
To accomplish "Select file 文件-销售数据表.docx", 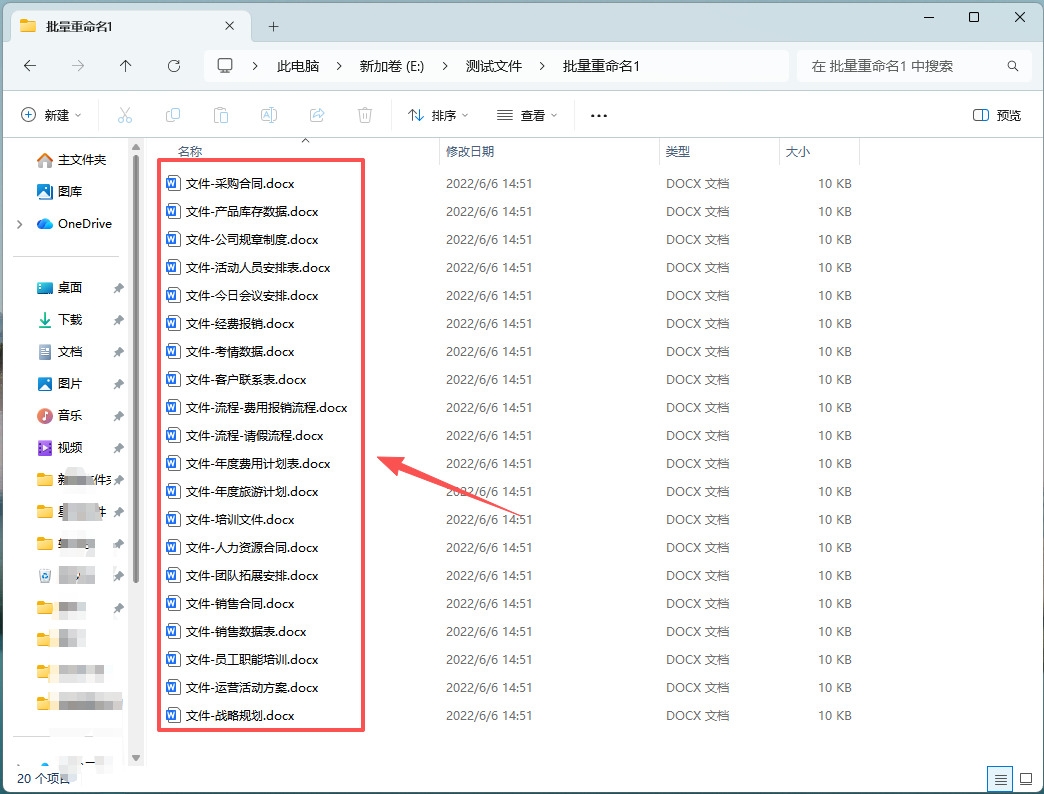I will pyautogui.click(x=236, y=631).
